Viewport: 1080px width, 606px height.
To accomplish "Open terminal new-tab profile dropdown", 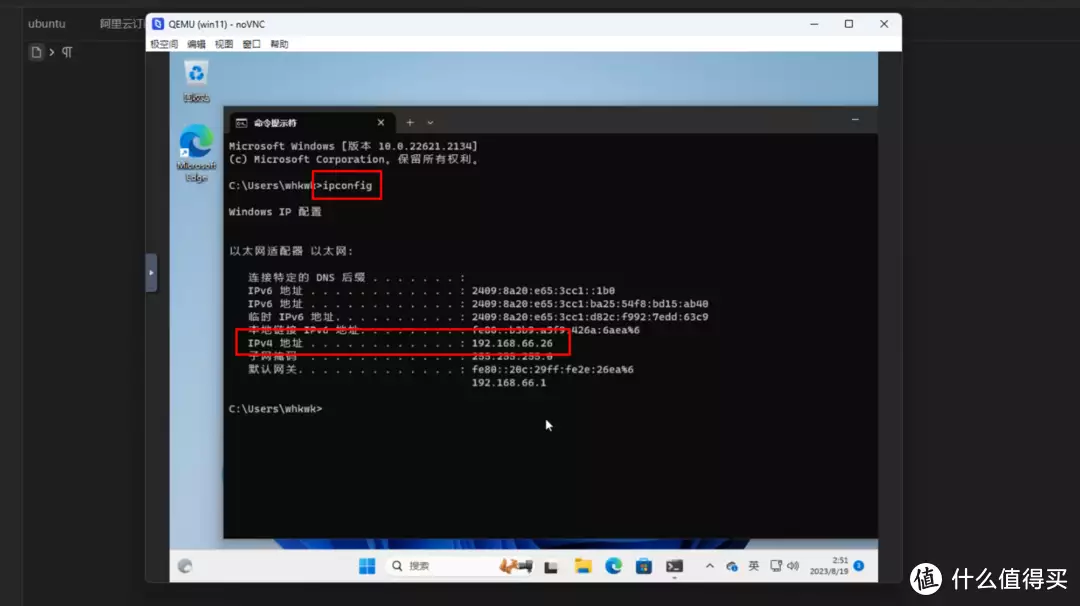I will point(430,123).
